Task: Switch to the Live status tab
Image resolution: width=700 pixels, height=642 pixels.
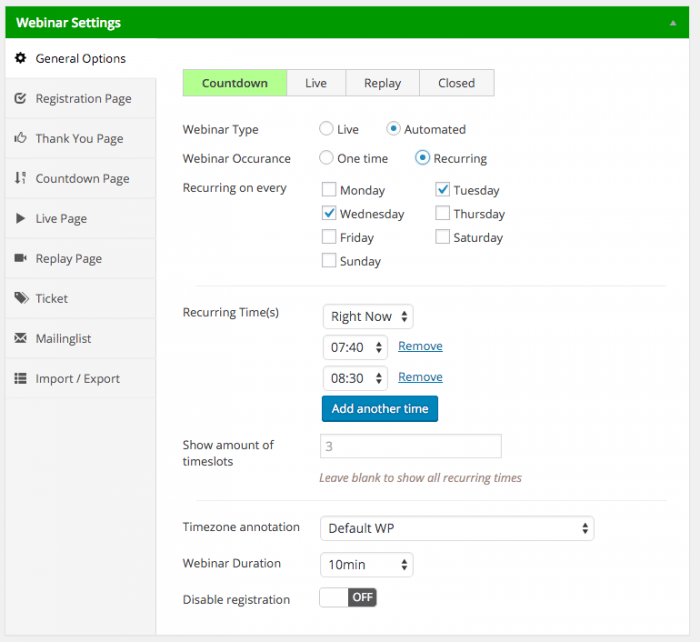Action: (x=316, y=83)
